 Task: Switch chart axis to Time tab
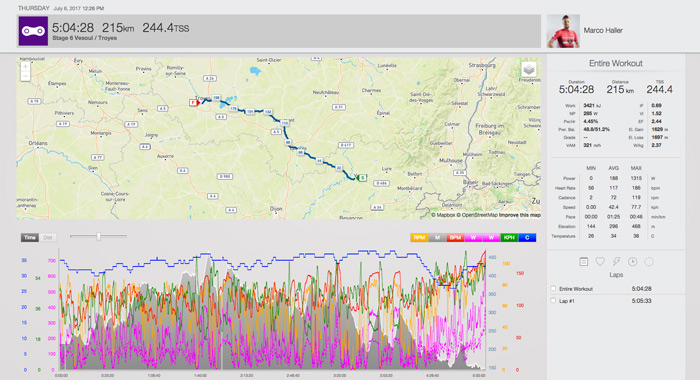point(30,238)
